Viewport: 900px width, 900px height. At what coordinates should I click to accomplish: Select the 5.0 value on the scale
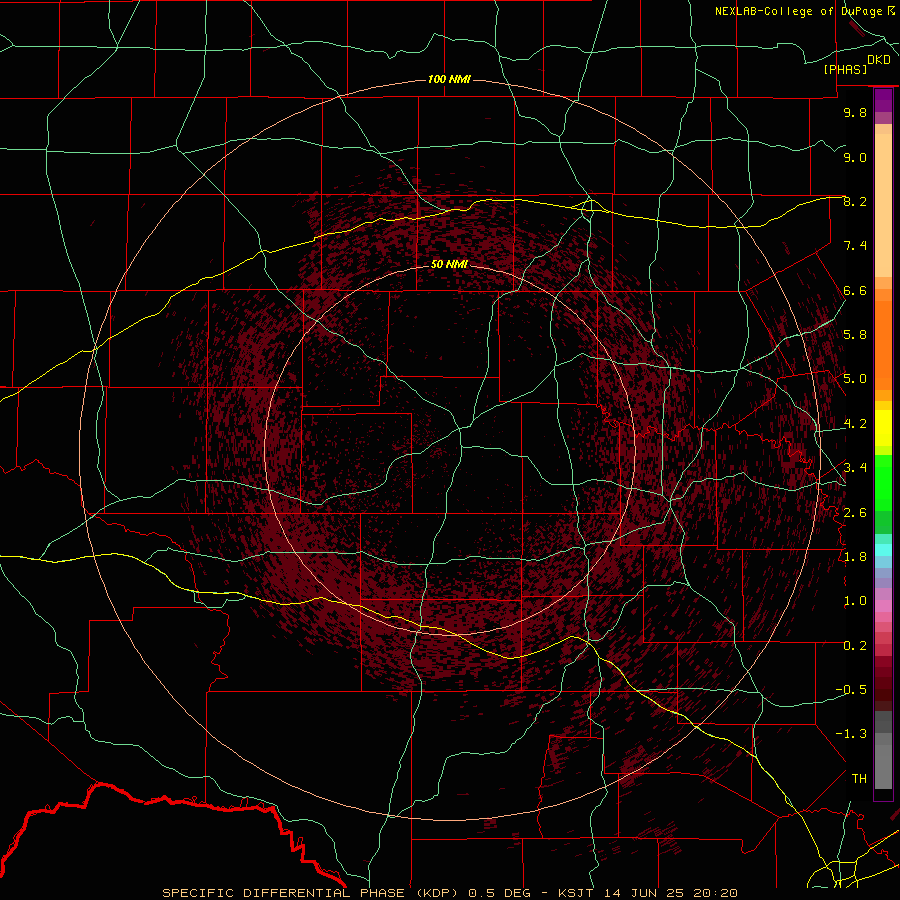click(855, 379)
